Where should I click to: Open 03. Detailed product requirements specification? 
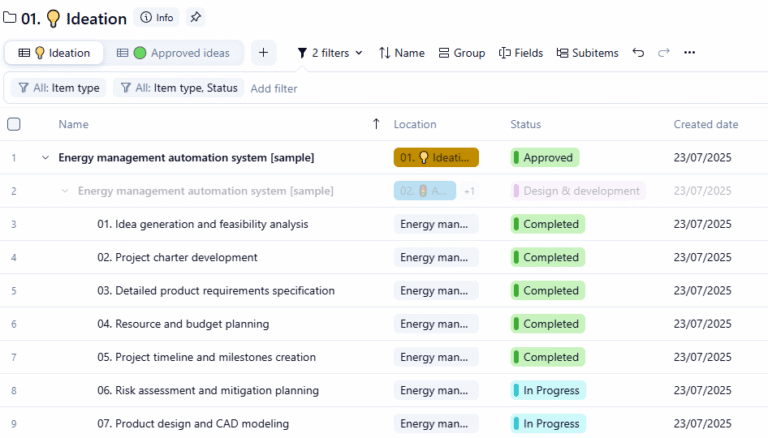point(216,291)
